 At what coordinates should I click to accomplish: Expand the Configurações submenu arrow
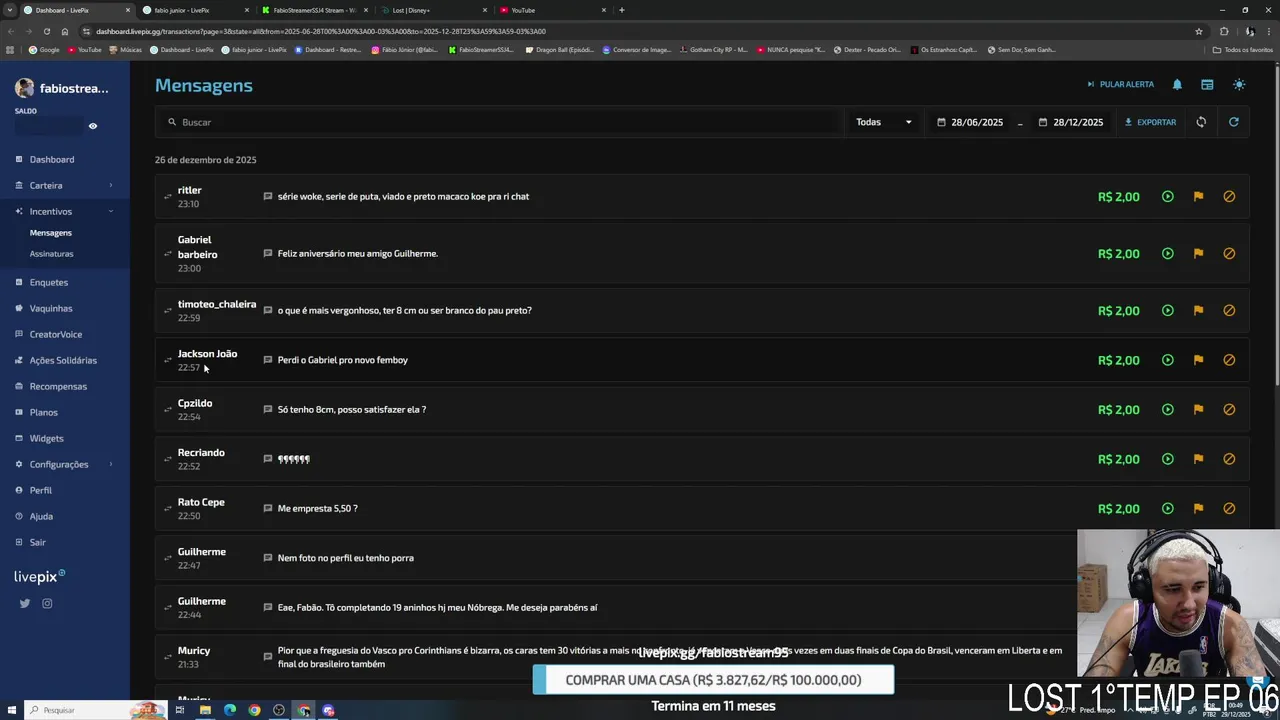coord(110,464)
